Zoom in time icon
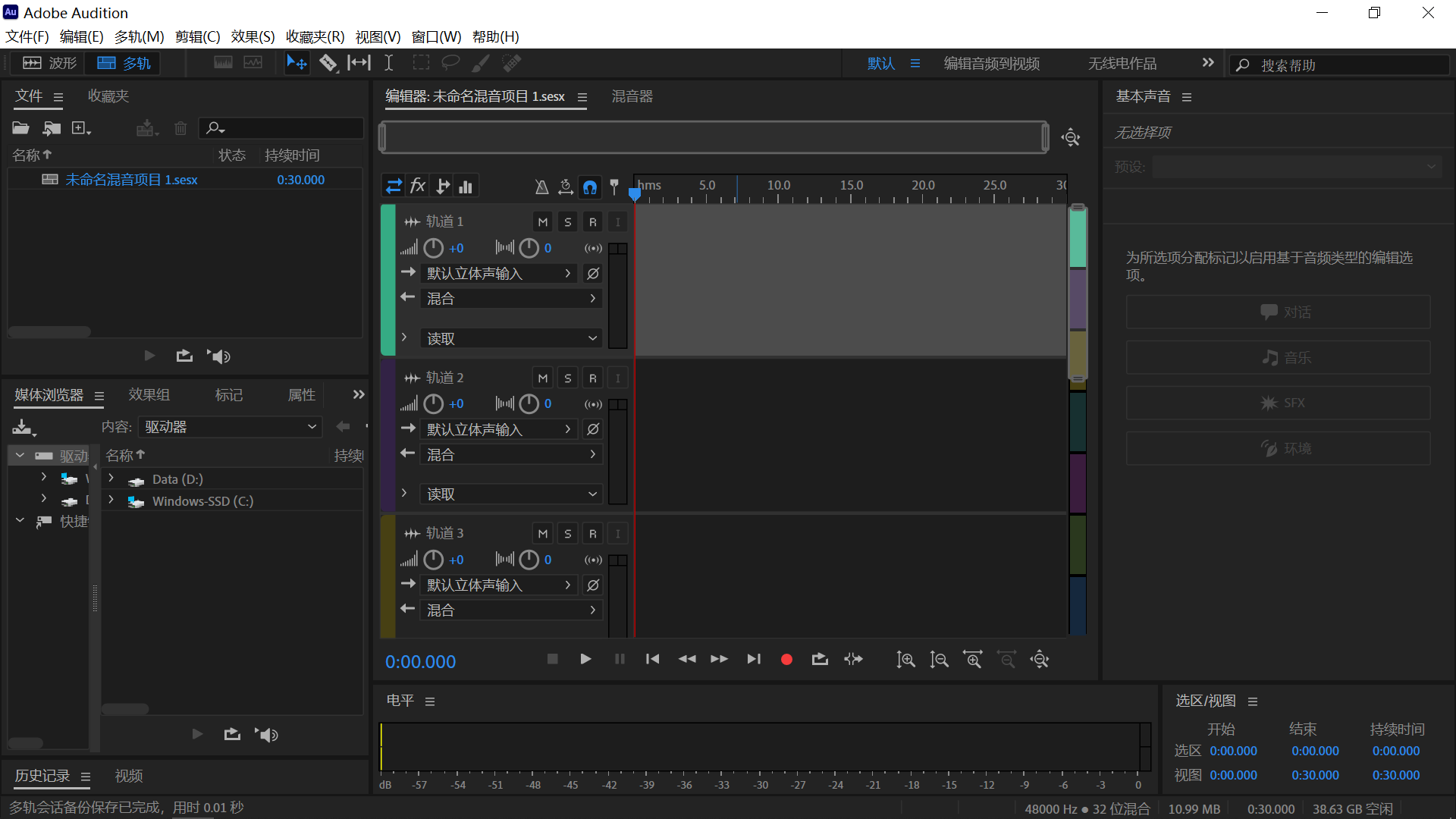Image resolution: width=1456 pixels, height=819 pixels. [x=973, y=660]
